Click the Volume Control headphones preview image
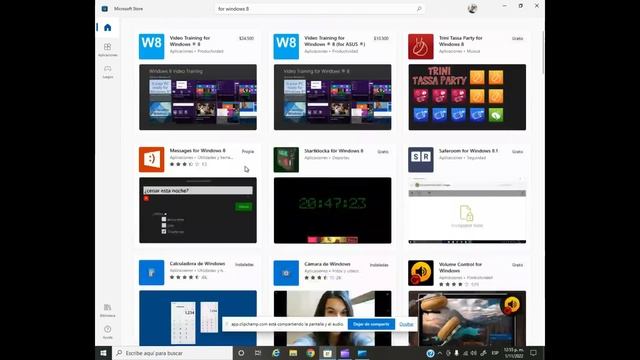640x360 pixels. tap(467, 318)
